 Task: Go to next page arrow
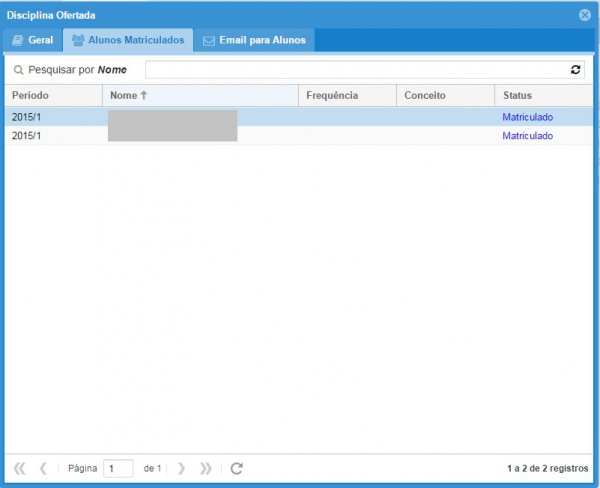(182, 468)
